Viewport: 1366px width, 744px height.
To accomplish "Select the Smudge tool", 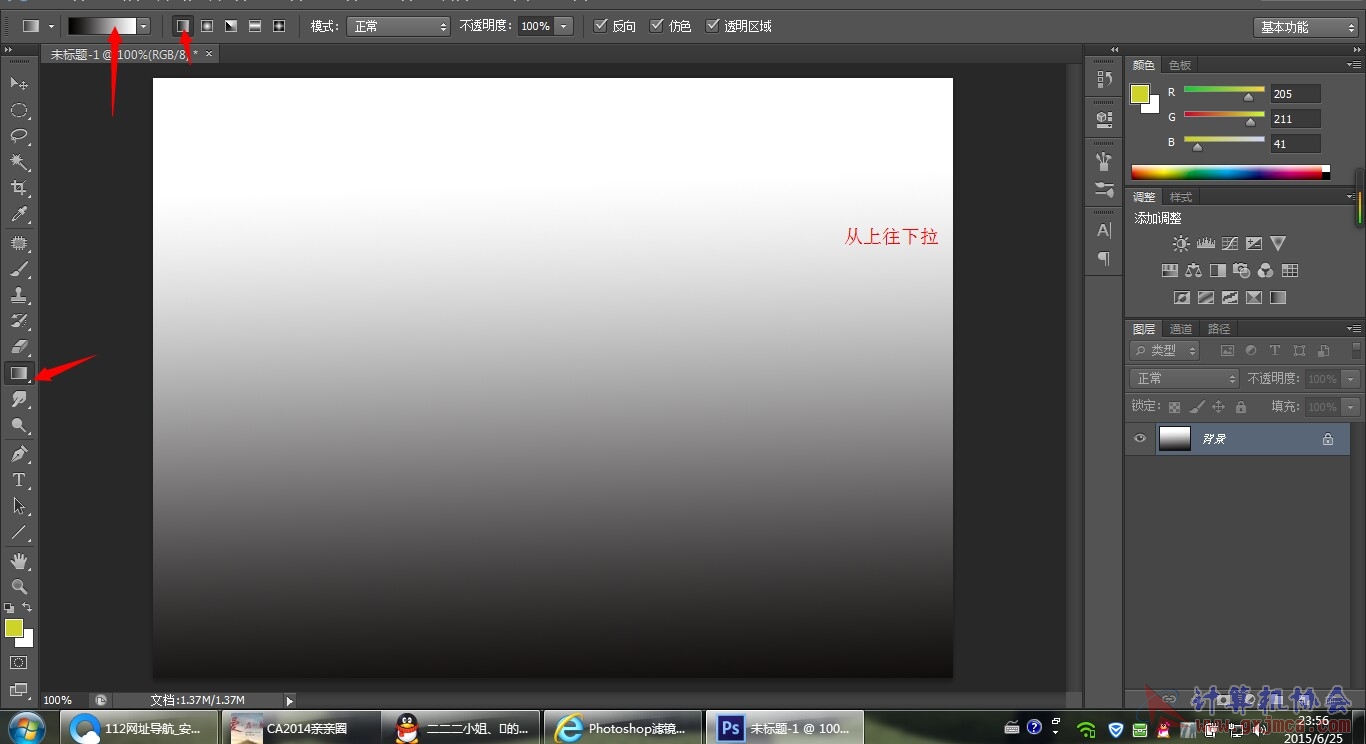I will click(x=18, y=399).
